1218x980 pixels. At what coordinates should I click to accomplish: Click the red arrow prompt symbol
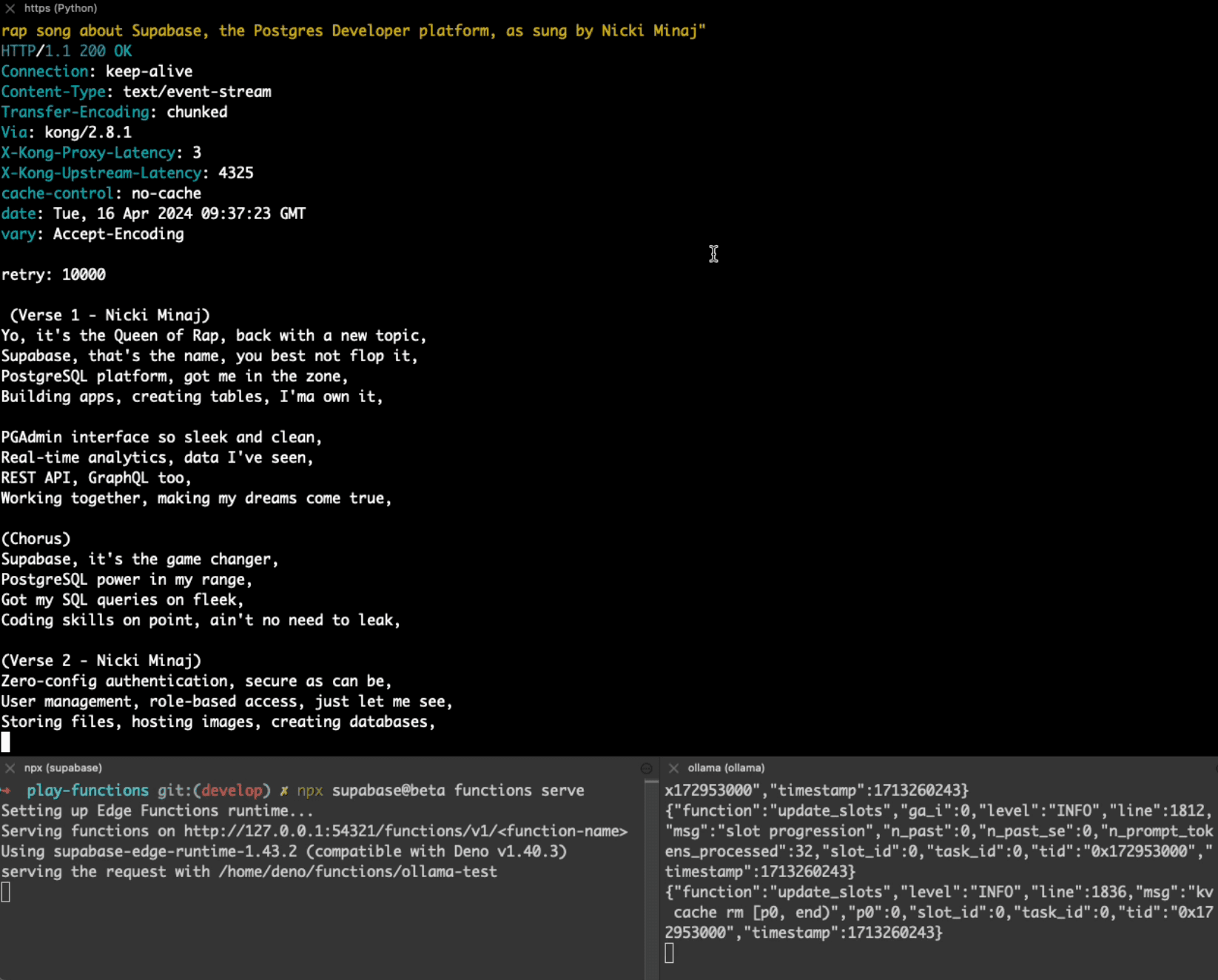(7, 791)
